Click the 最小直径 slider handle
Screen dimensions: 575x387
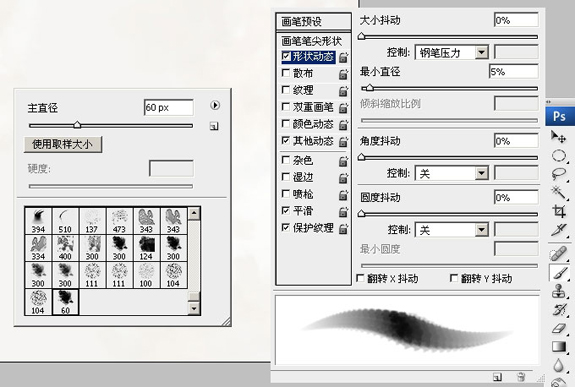tap(370, 88)
